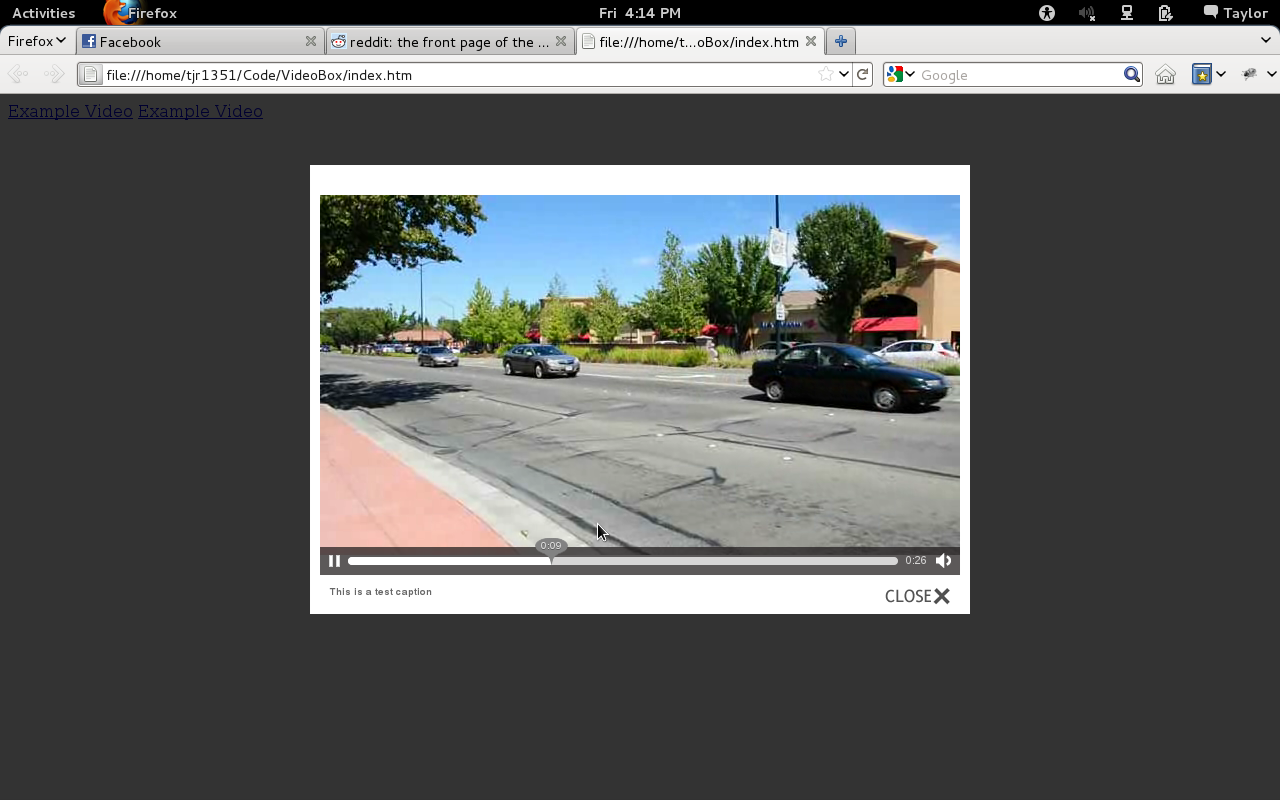This screenshot has width=1280, height=800.
Task: Open the network status icon
Action: click(x=1127, y=13)
